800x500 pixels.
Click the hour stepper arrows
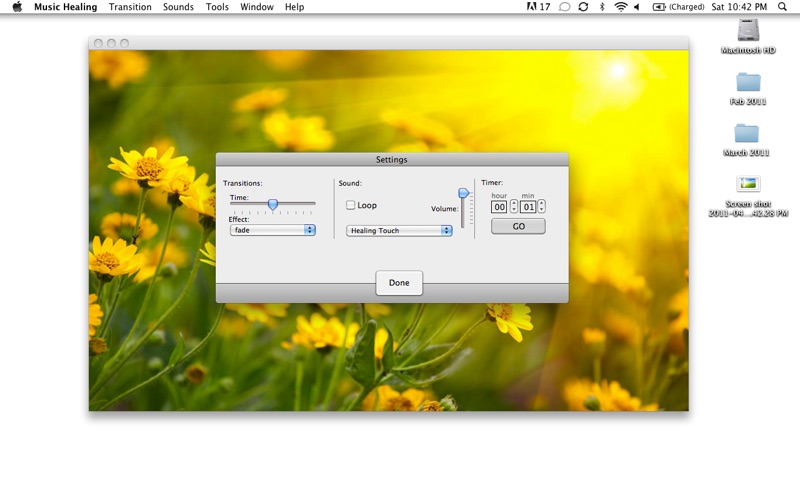pos(514,207)
